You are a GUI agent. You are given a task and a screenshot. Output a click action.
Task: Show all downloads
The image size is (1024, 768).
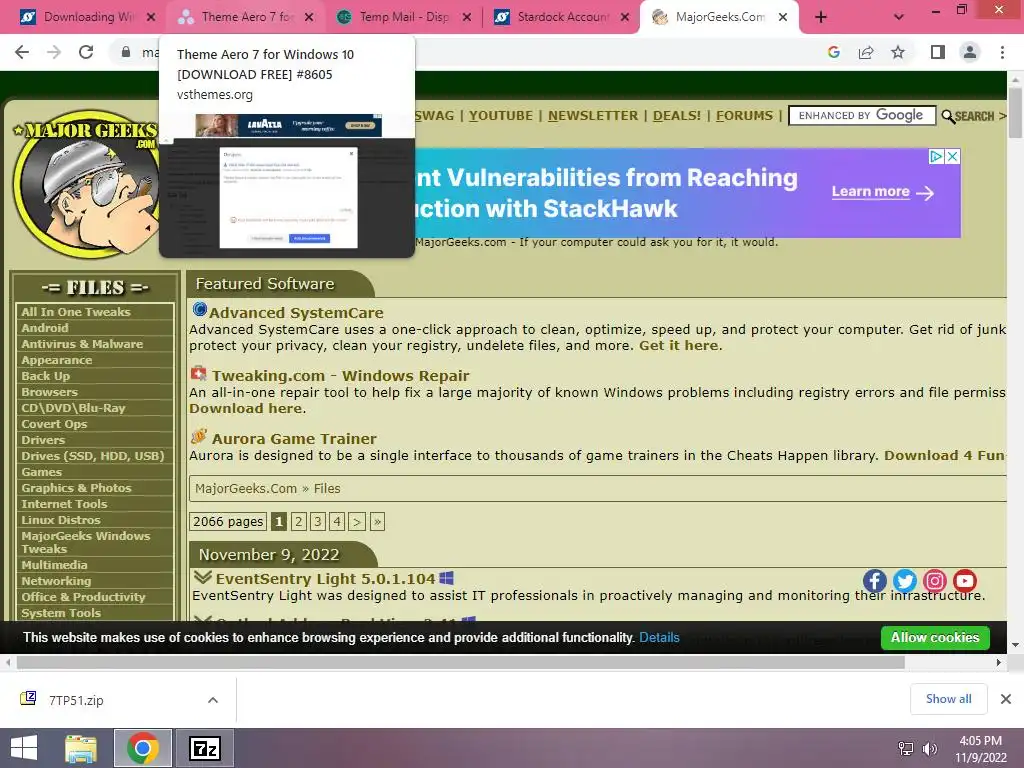tap(948, 699)
